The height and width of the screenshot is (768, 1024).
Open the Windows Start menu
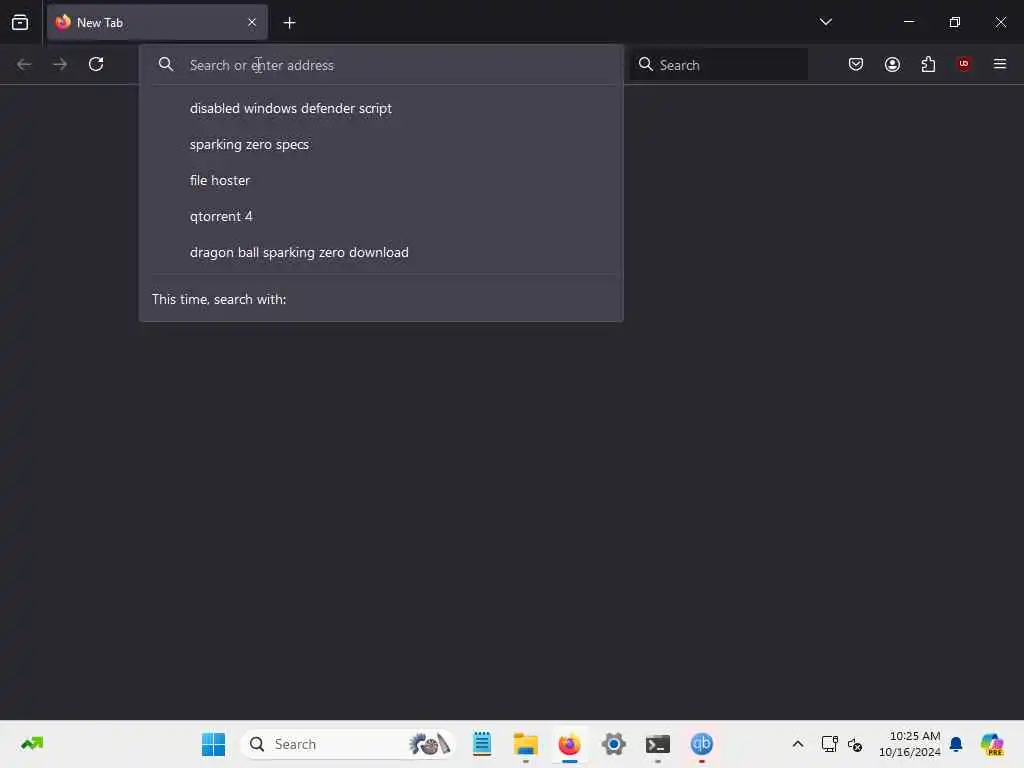point(214,744)
